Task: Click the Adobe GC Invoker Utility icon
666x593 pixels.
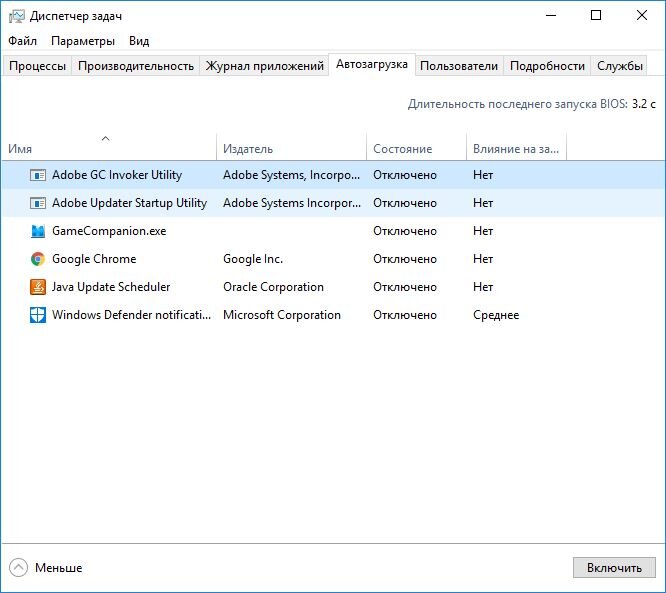Action: (38, 175)
